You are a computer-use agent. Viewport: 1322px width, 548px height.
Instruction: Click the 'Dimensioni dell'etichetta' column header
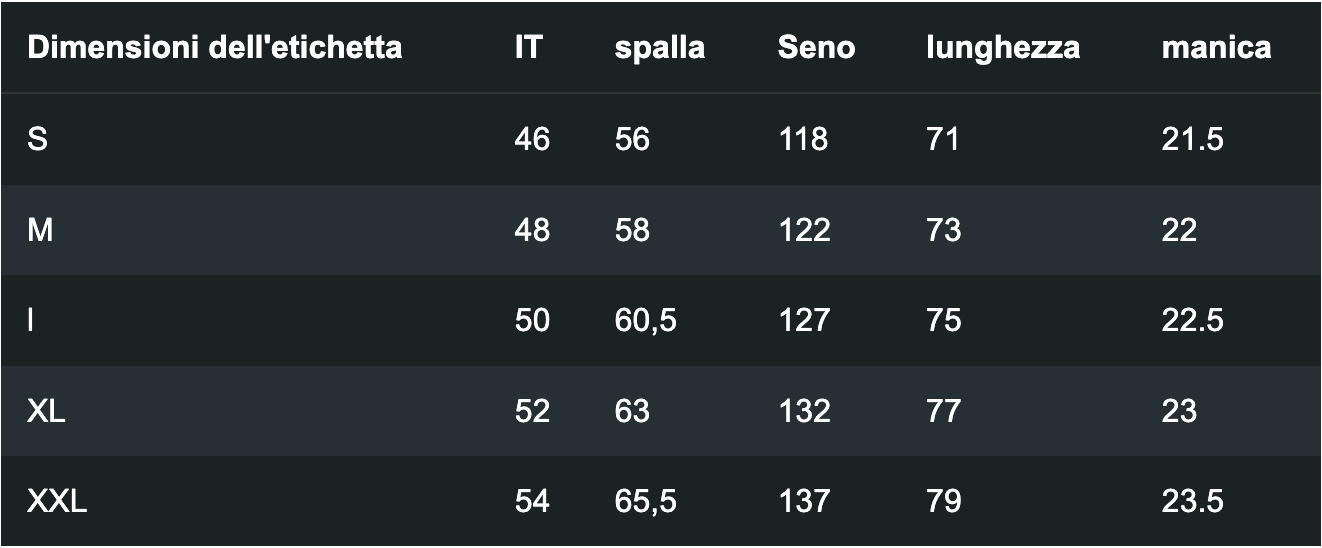[x=214, y=47]
